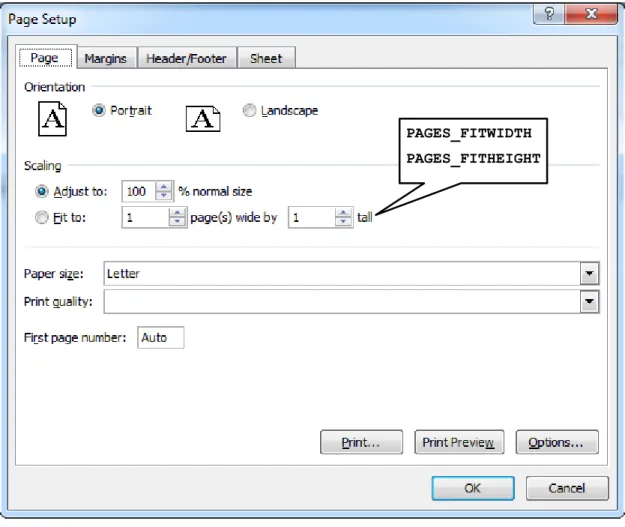Increase the Adjust to percentage value
Image resolution: width=625 pixels, height=527 pixels.
(x=164, y=187)
